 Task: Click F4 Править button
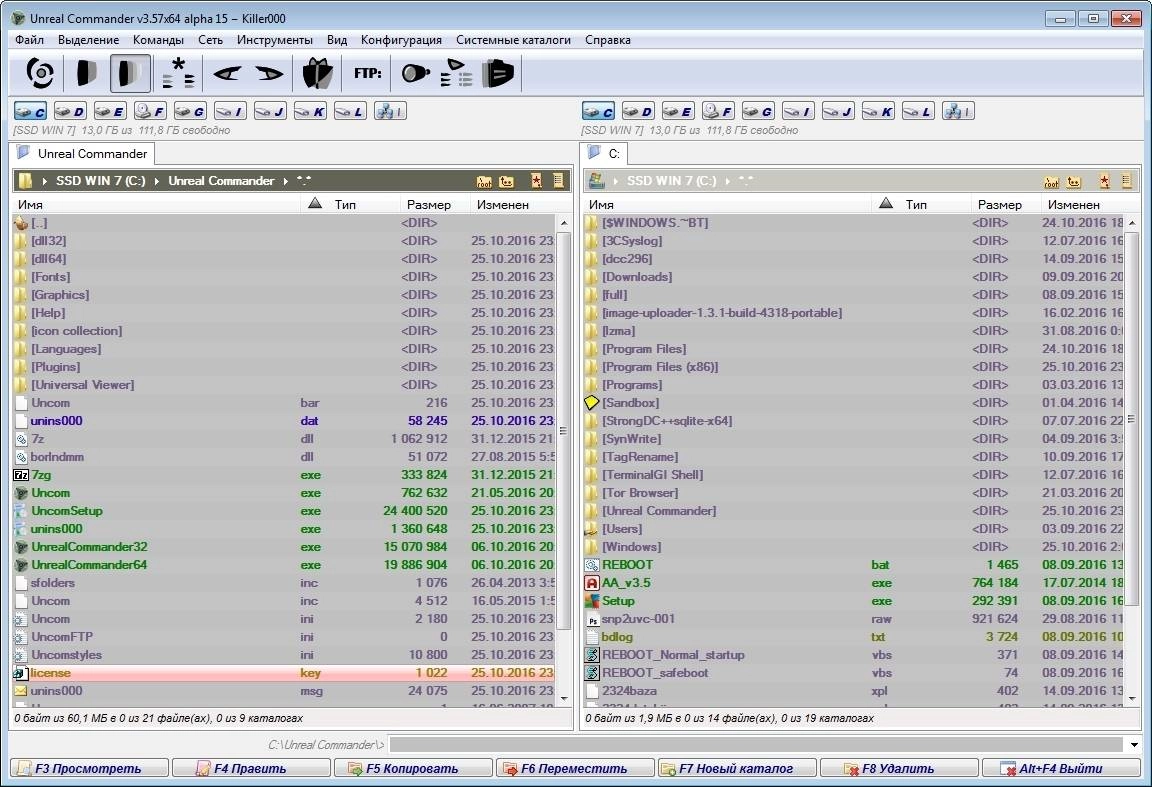251,769
